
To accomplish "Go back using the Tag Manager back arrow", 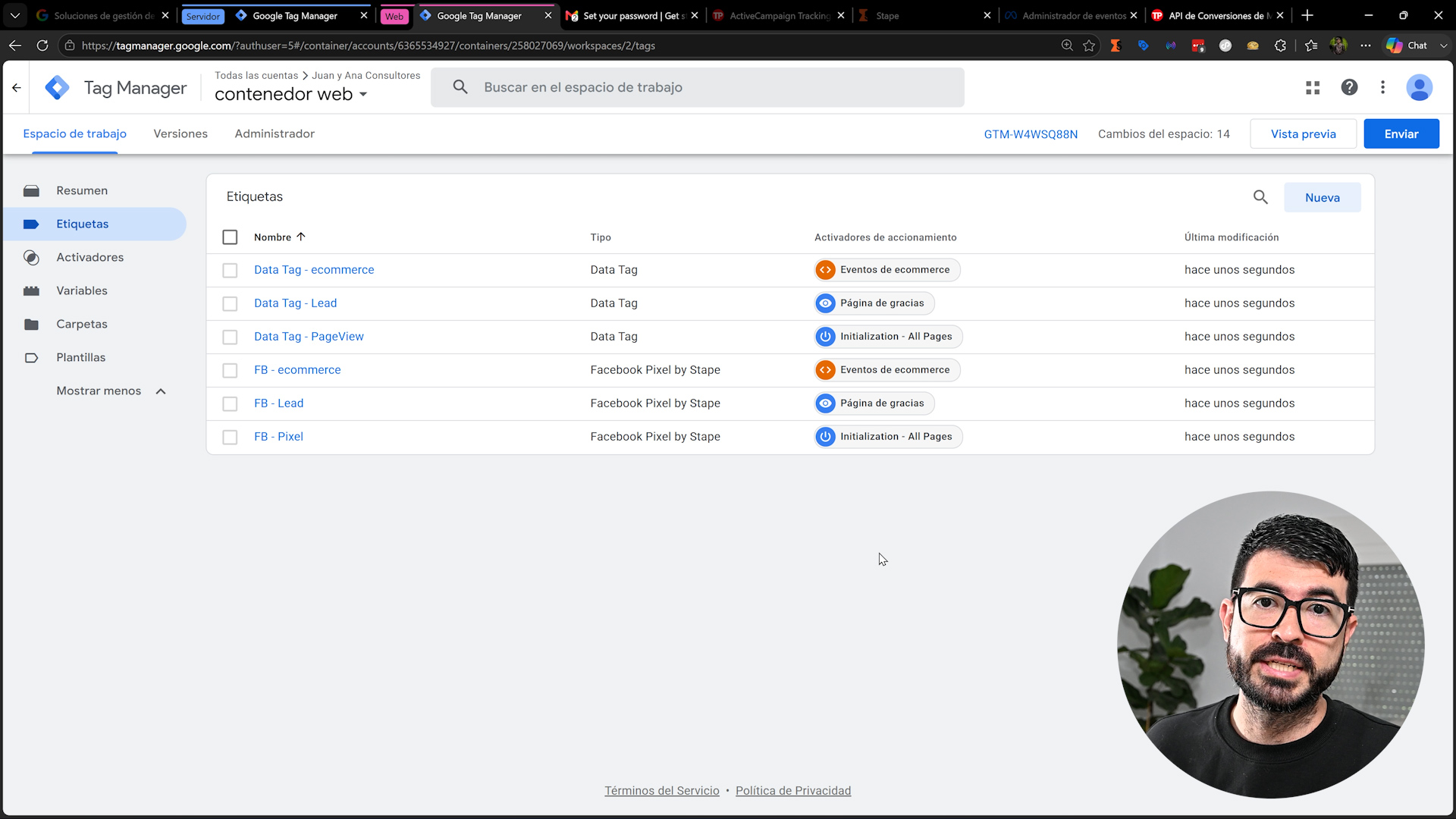I will tap(17, 88).
